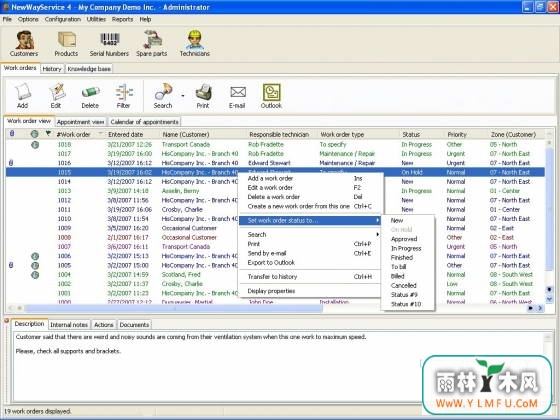560x420 pixels.
Task: Click the appointment icon on work order 1018
Action: coord(35,145)
